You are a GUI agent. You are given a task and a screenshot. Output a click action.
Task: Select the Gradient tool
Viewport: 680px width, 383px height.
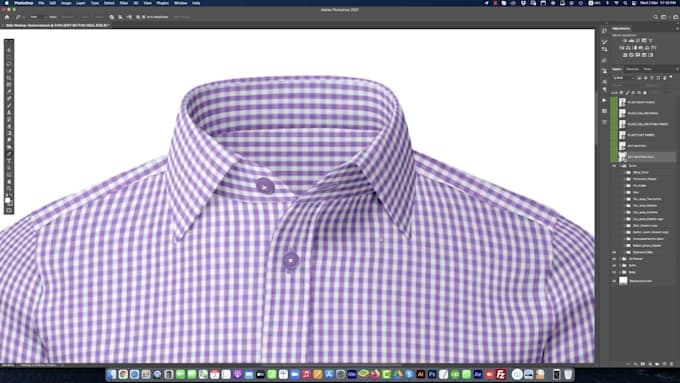click(9, 133)
